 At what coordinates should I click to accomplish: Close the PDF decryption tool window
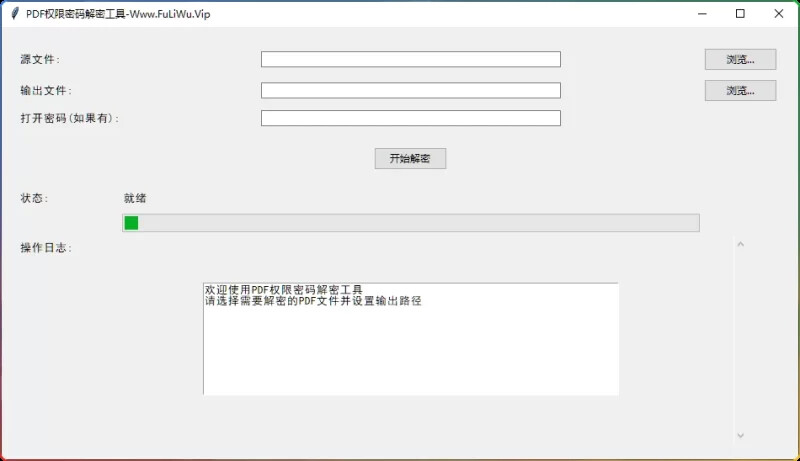pyautogui.click(x=779, y=14)
